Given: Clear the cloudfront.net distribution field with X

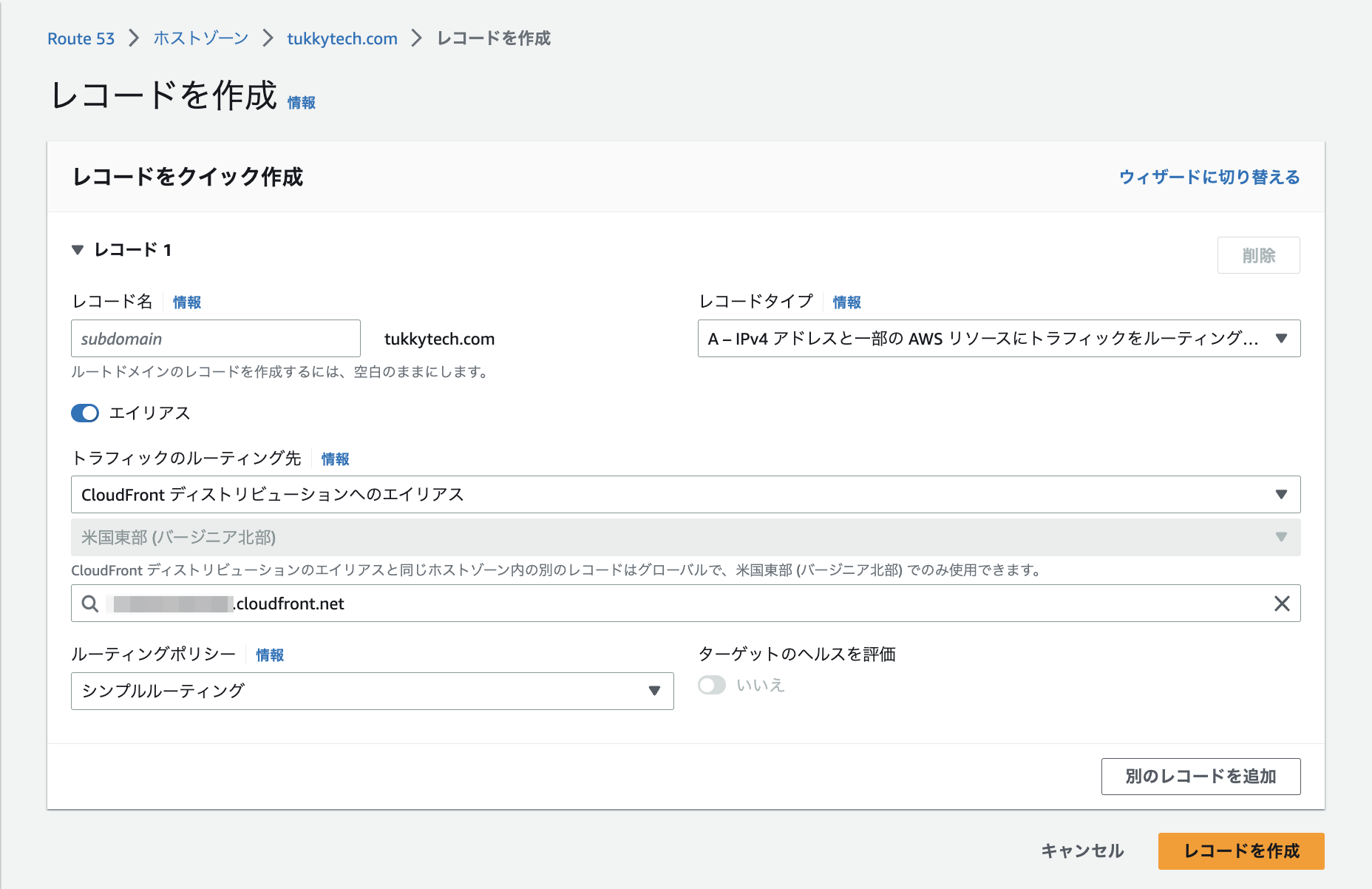Looking at the screenshot, I should pyautogui.click(x=1282, y=604).
